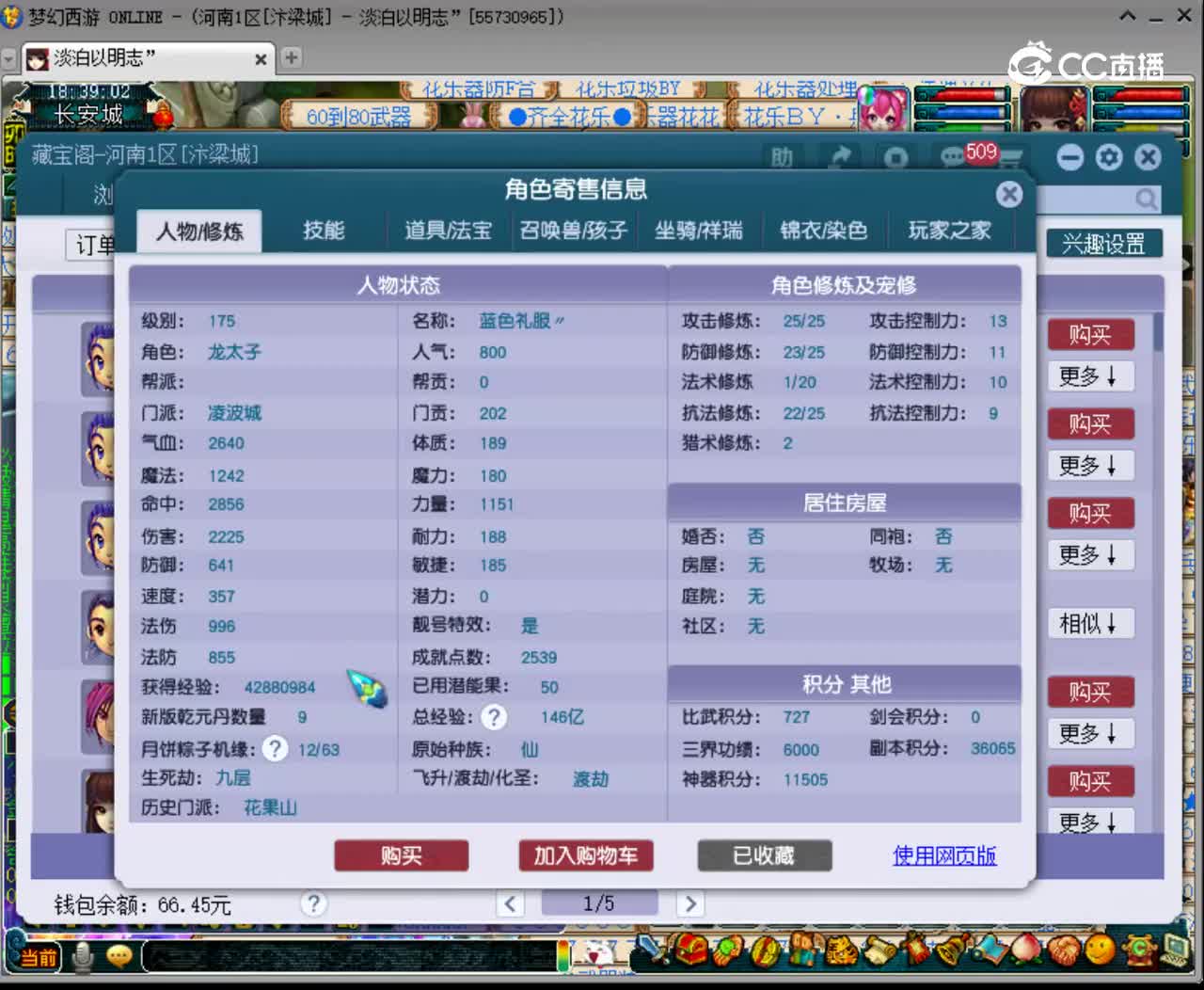The width and height of the screenshot is (1204, 990).
Task: Open the sword attack icon in bottom toolbar
Action: (x=650, y=949)
